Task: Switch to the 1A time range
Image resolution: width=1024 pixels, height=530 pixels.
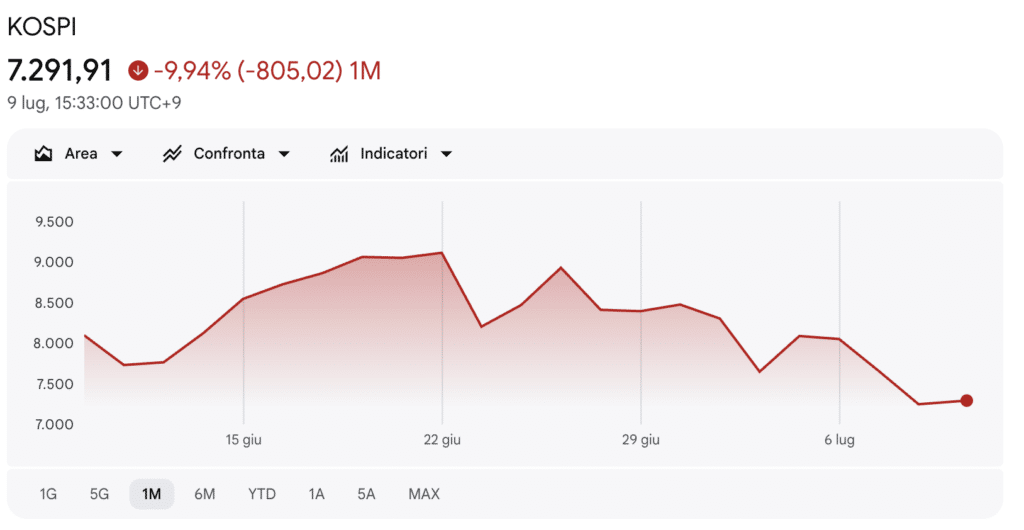Action: pyautogui.click(x=317, y=494)
